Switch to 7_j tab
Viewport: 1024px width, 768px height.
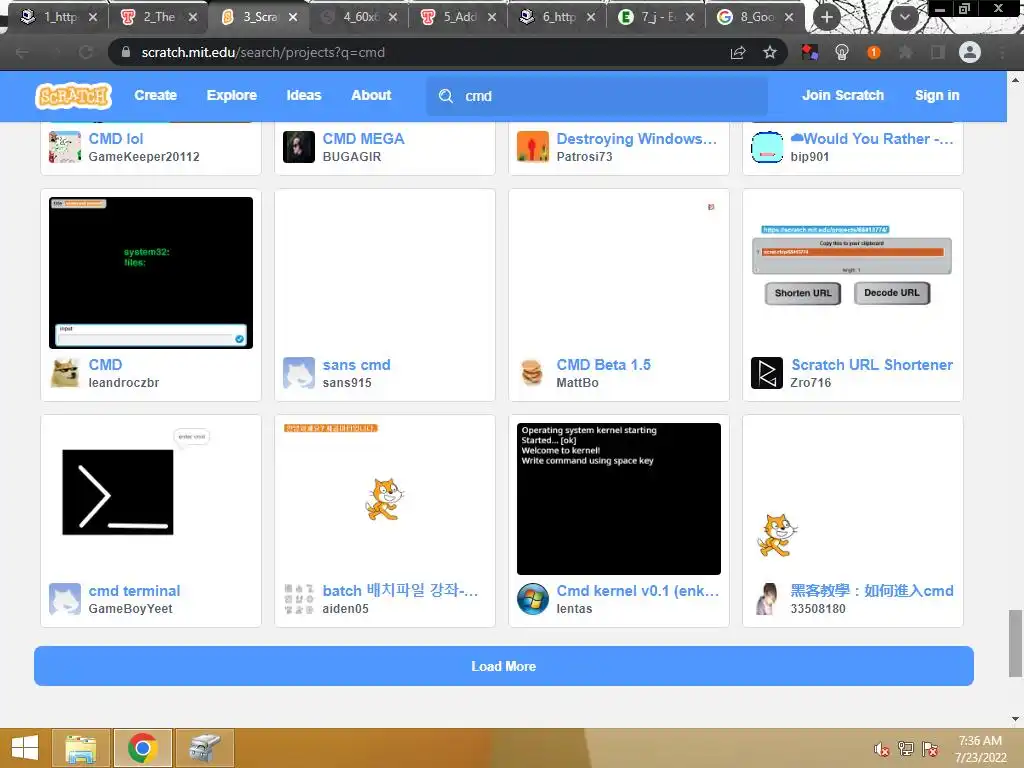(x=656, y=17)
